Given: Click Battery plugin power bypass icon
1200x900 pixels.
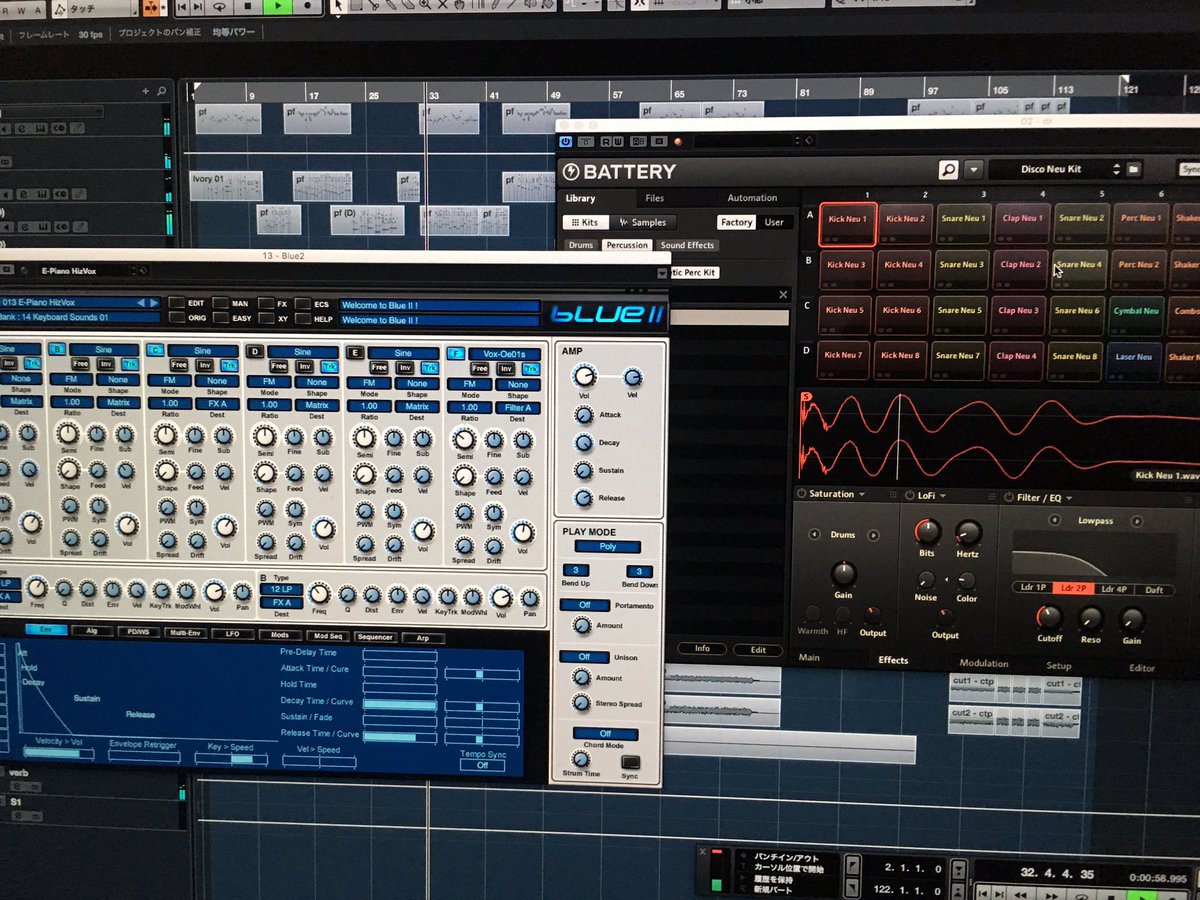Looking at the screenshot, I should 565,142.
